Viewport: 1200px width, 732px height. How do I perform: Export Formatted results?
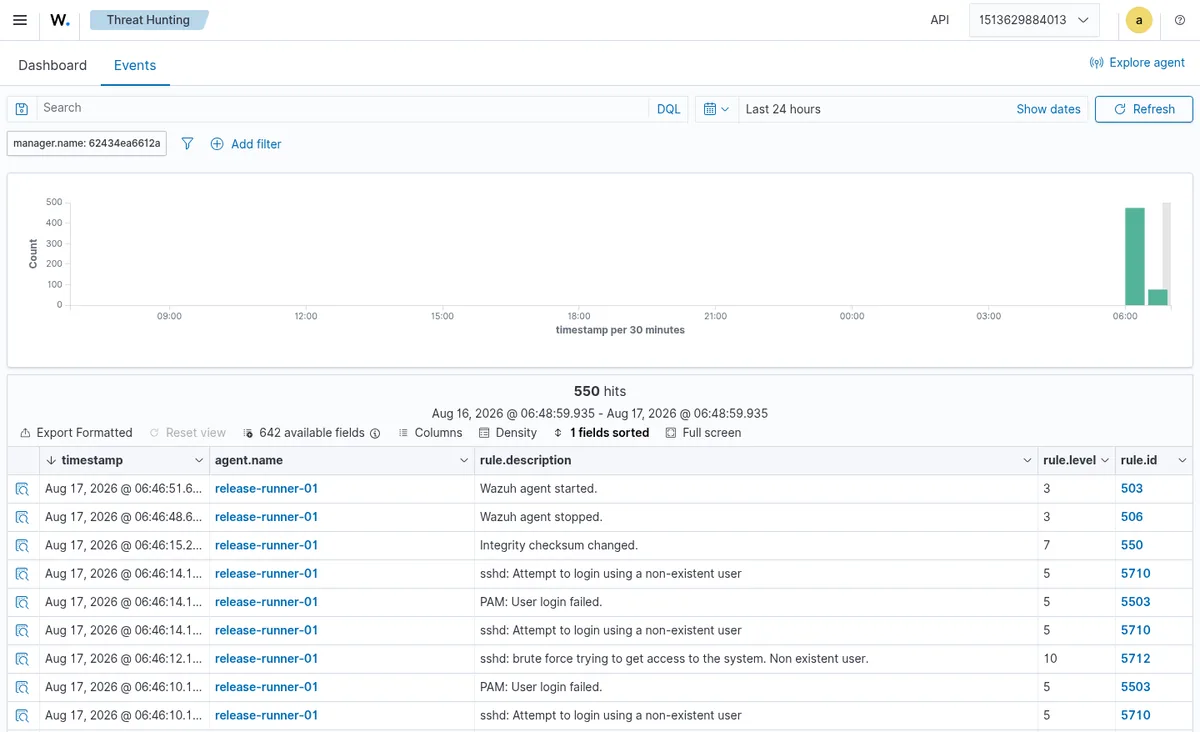76,433
